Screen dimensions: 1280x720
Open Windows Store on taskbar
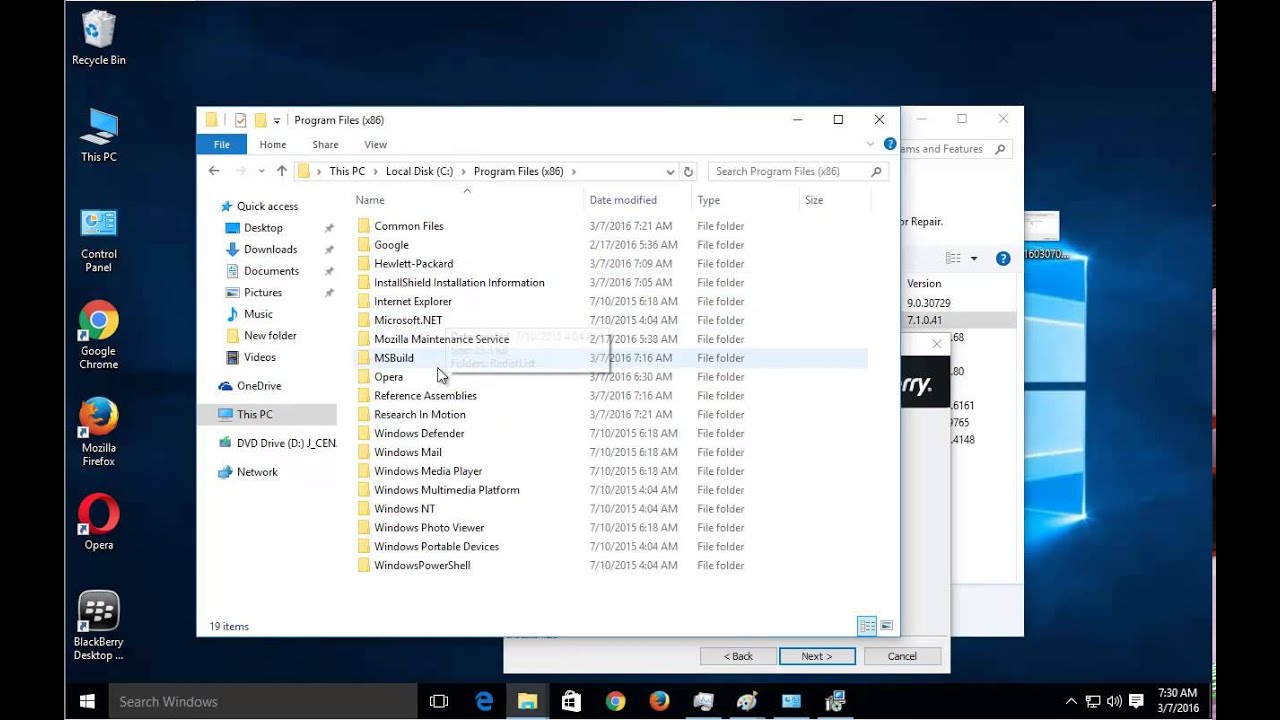[571, 701]
